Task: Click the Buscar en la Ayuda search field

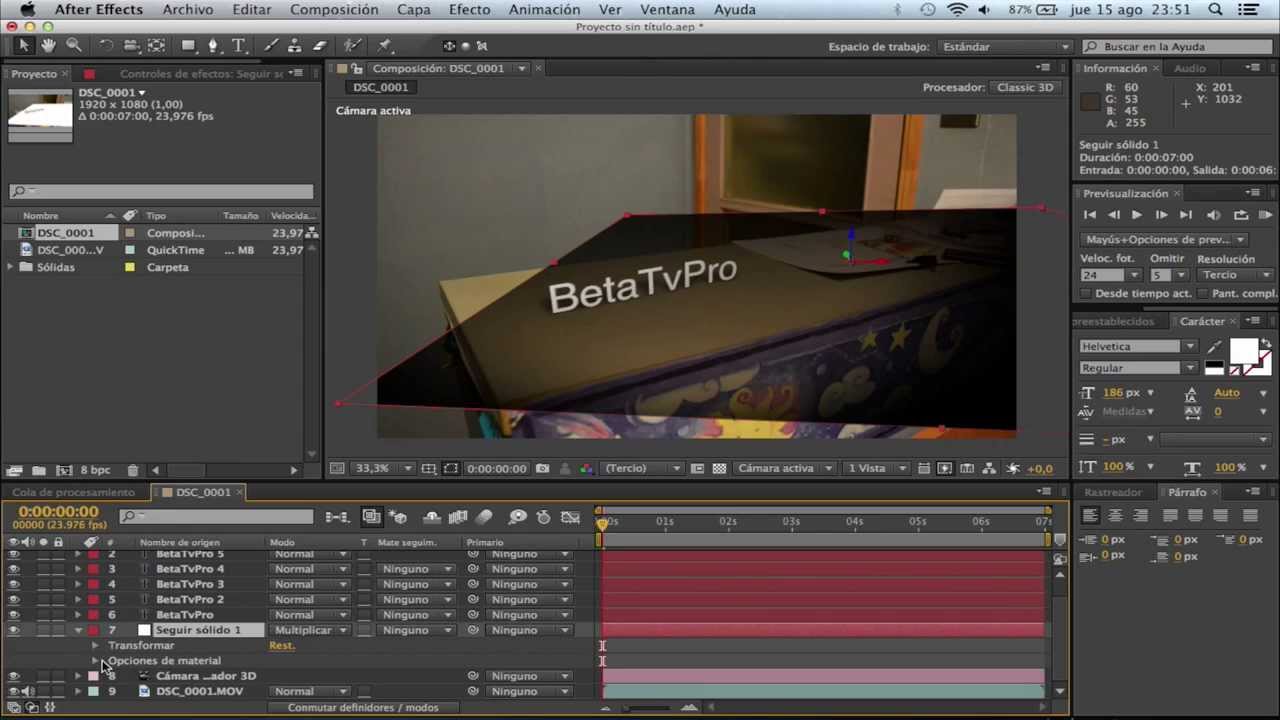Action: (x=1176, y=47)
